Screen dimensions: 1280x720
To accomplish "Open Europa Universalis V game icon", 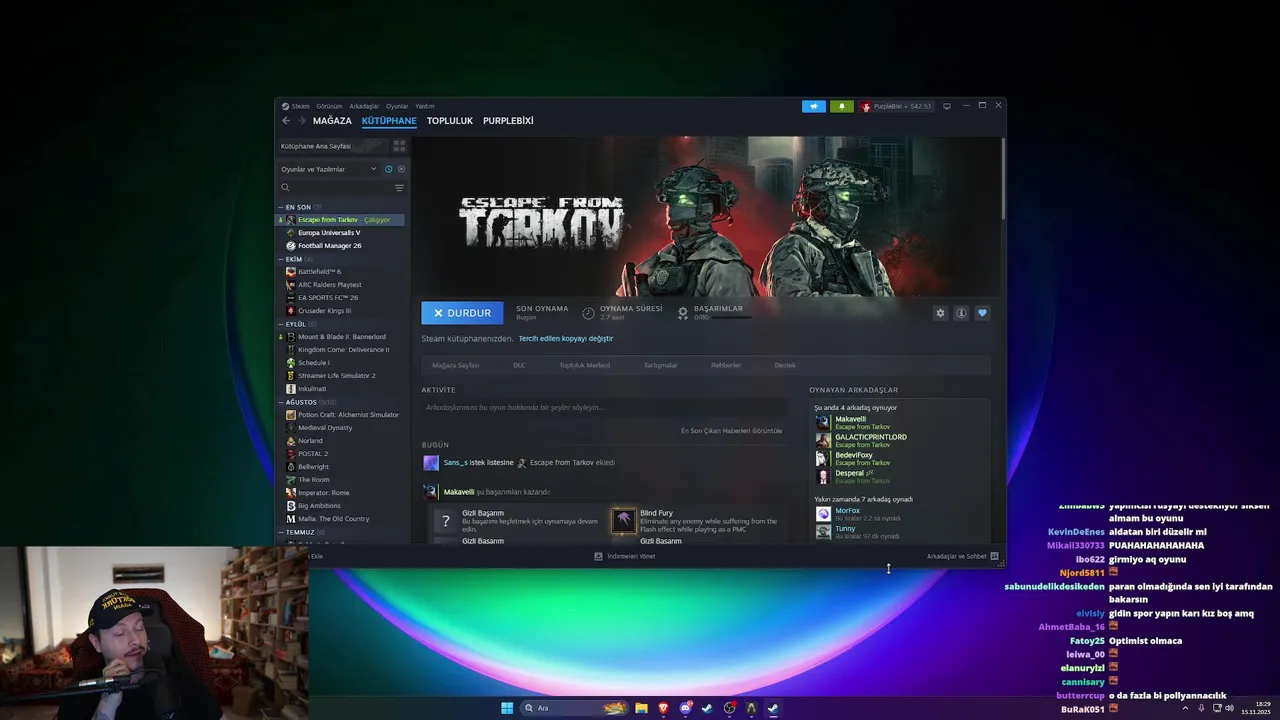I will pos(291,233).
